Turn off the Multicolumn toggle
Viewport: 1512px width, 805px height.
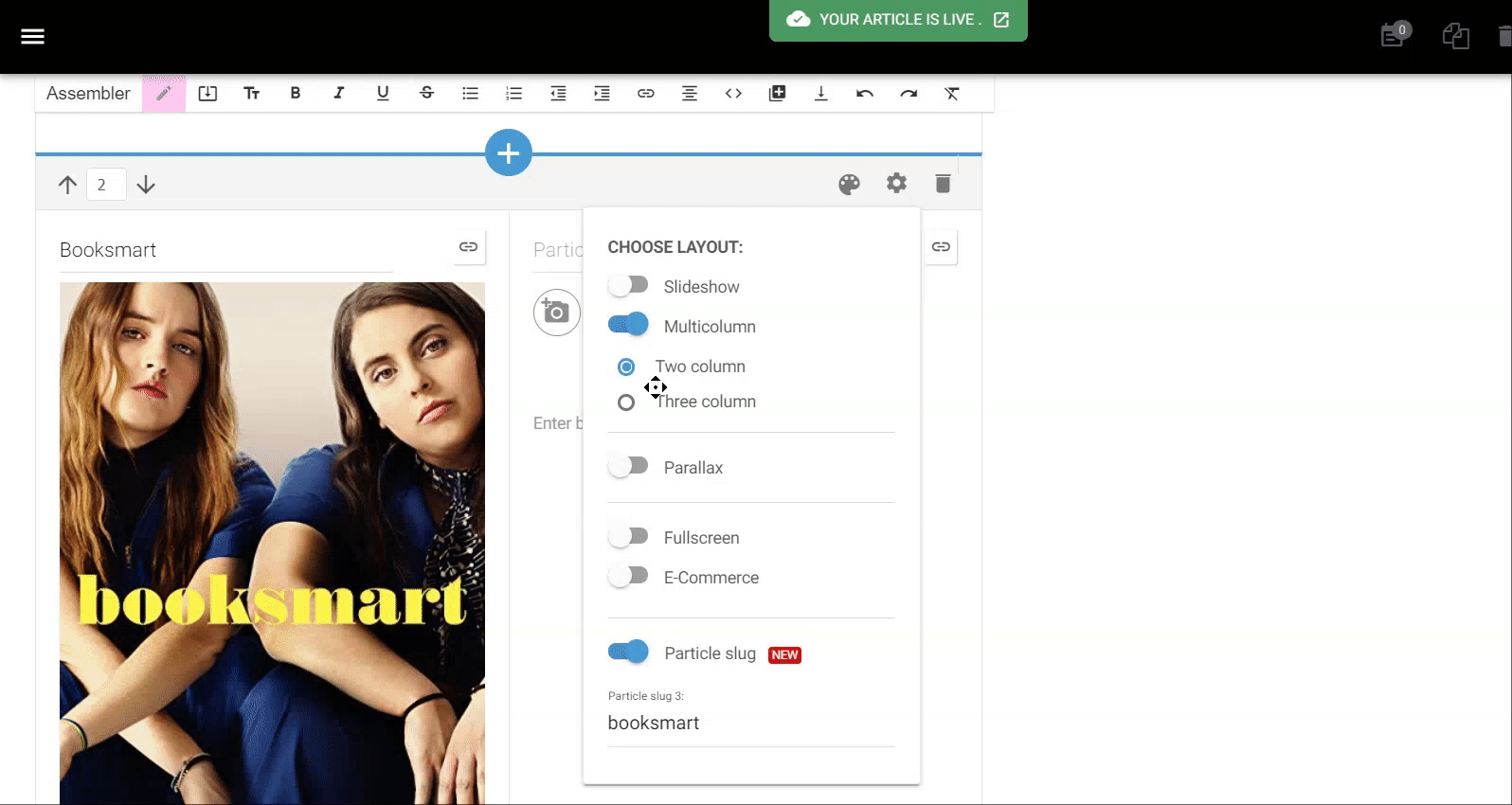pyautogui.click(x=628, y=325)
